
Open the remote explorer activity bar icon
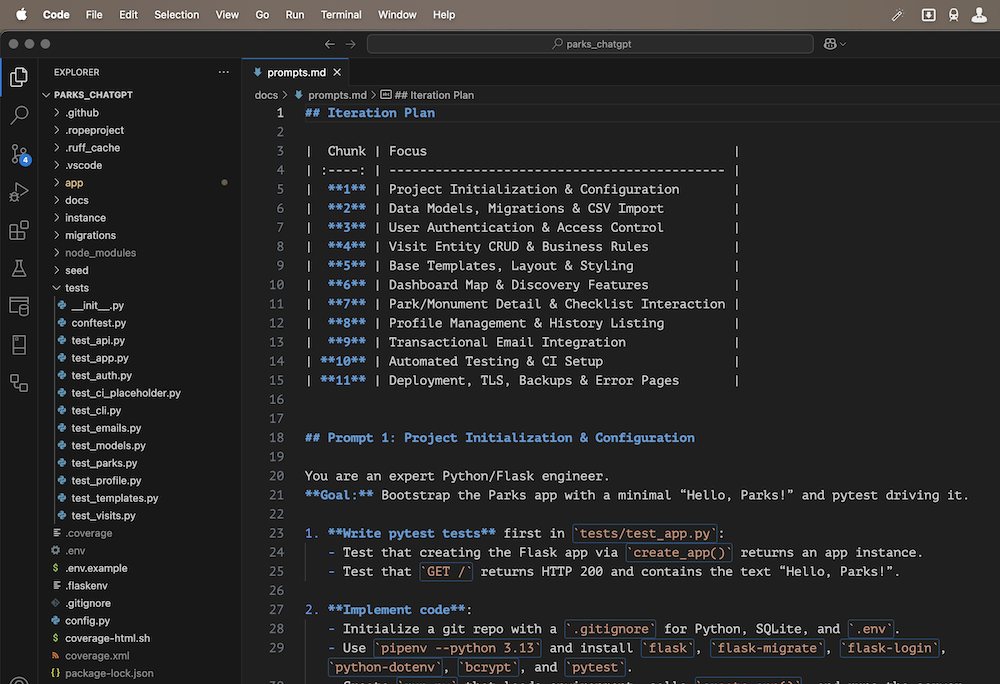tap(19, 307)
